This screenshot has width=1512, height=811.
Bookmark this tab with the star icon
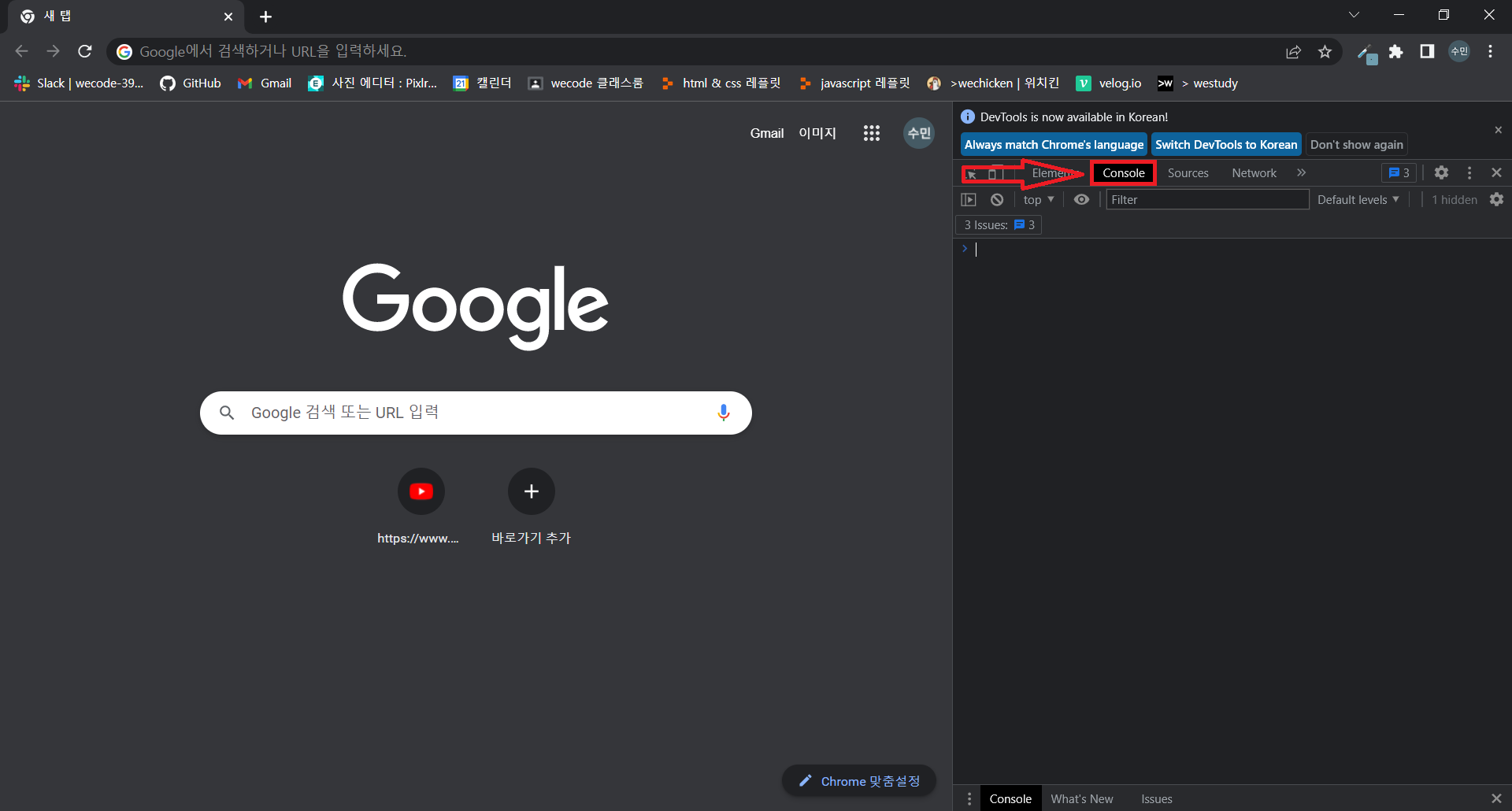(1325, 52)
